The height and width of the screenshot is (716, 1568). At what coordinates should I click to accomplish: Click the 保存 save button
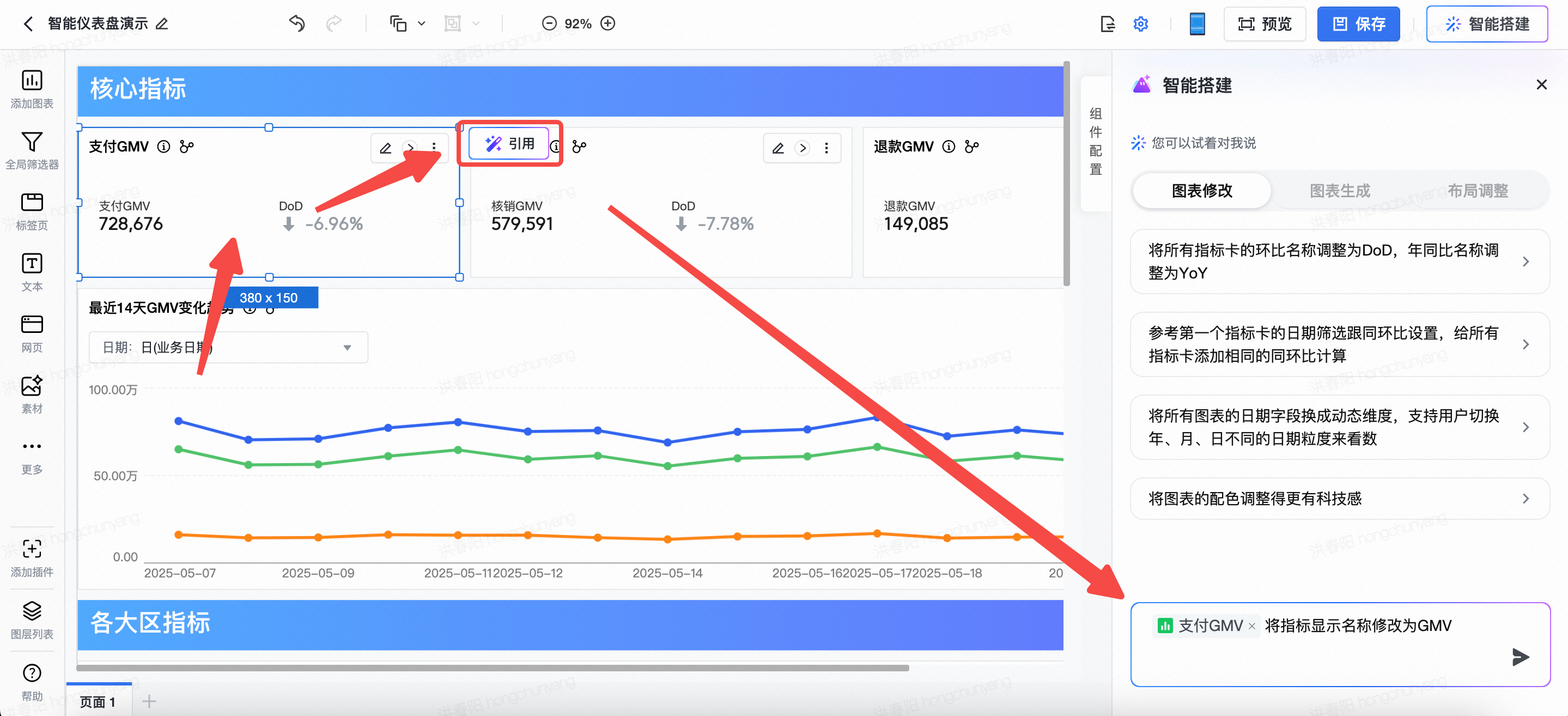(x=1358, y=24)
